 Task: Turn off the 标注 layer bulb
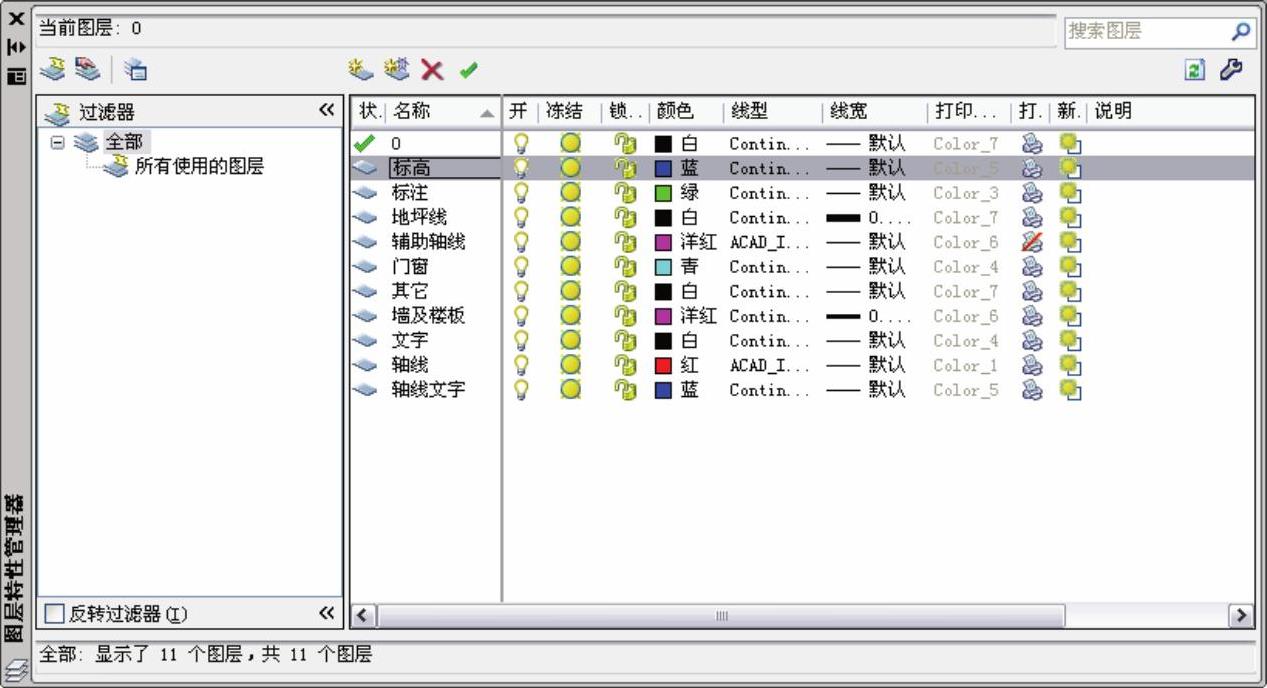[x=521, y=192]
